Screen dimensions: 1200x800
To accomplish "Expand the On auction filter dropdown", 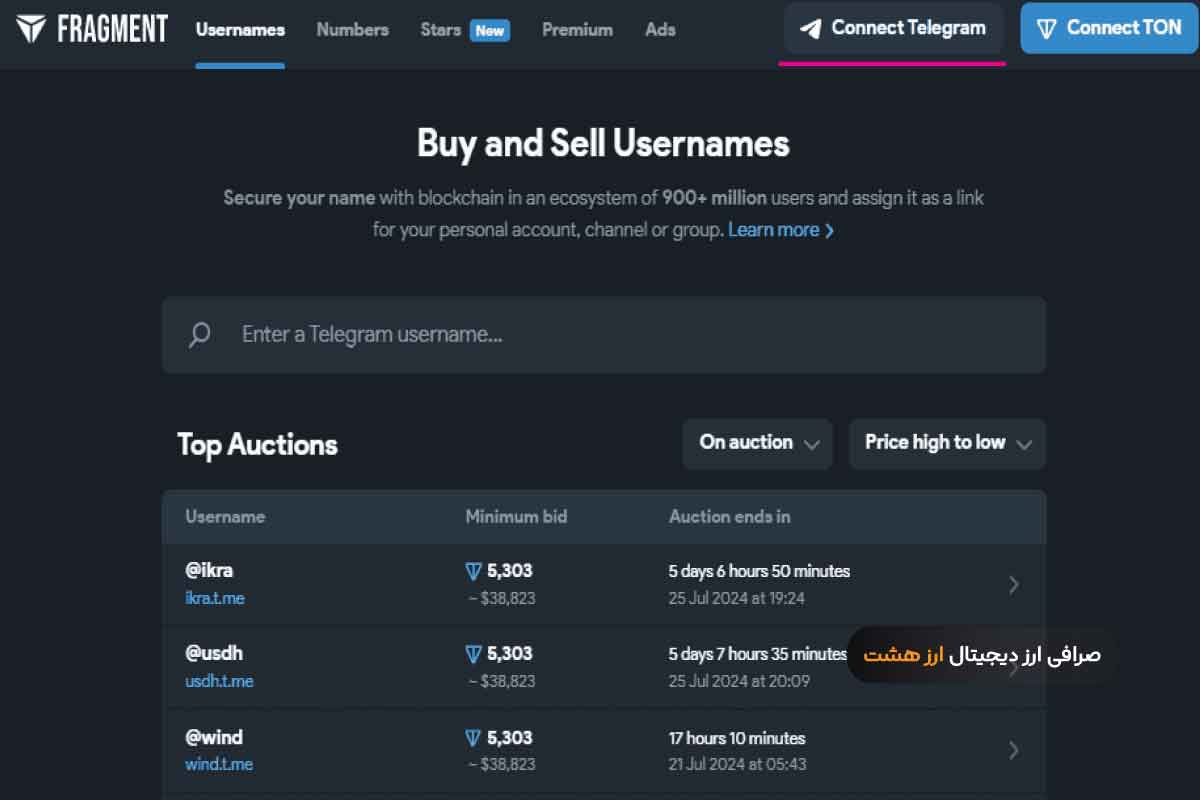I will [758, 443].
